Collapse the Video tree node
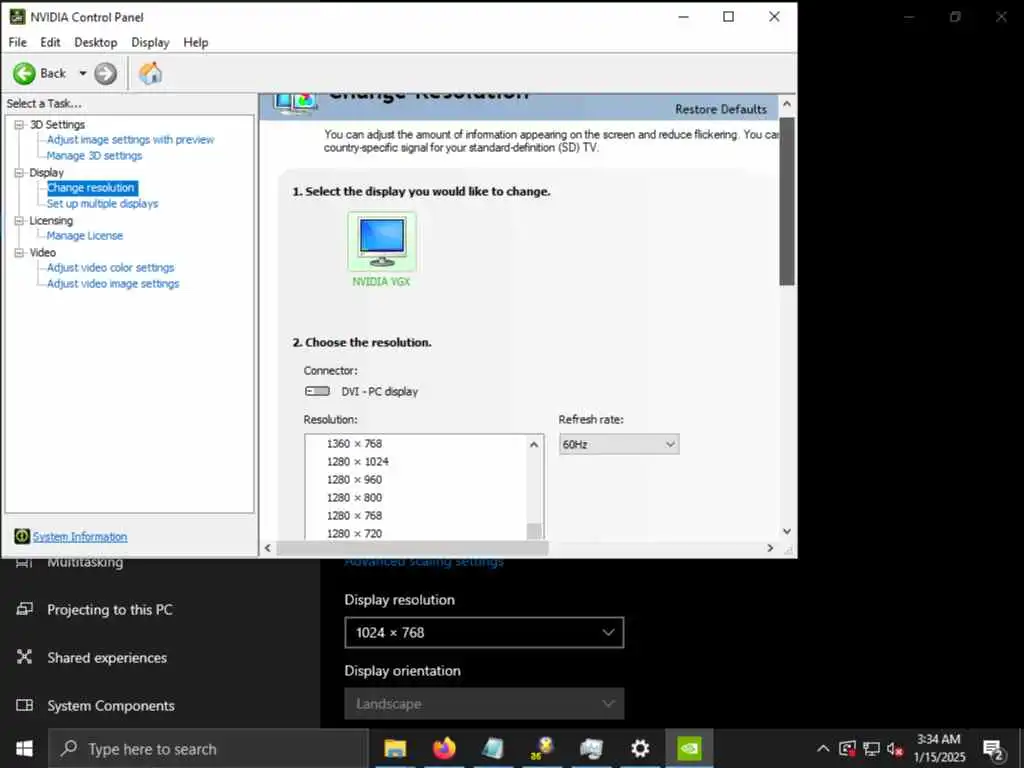 click(19, 252)
